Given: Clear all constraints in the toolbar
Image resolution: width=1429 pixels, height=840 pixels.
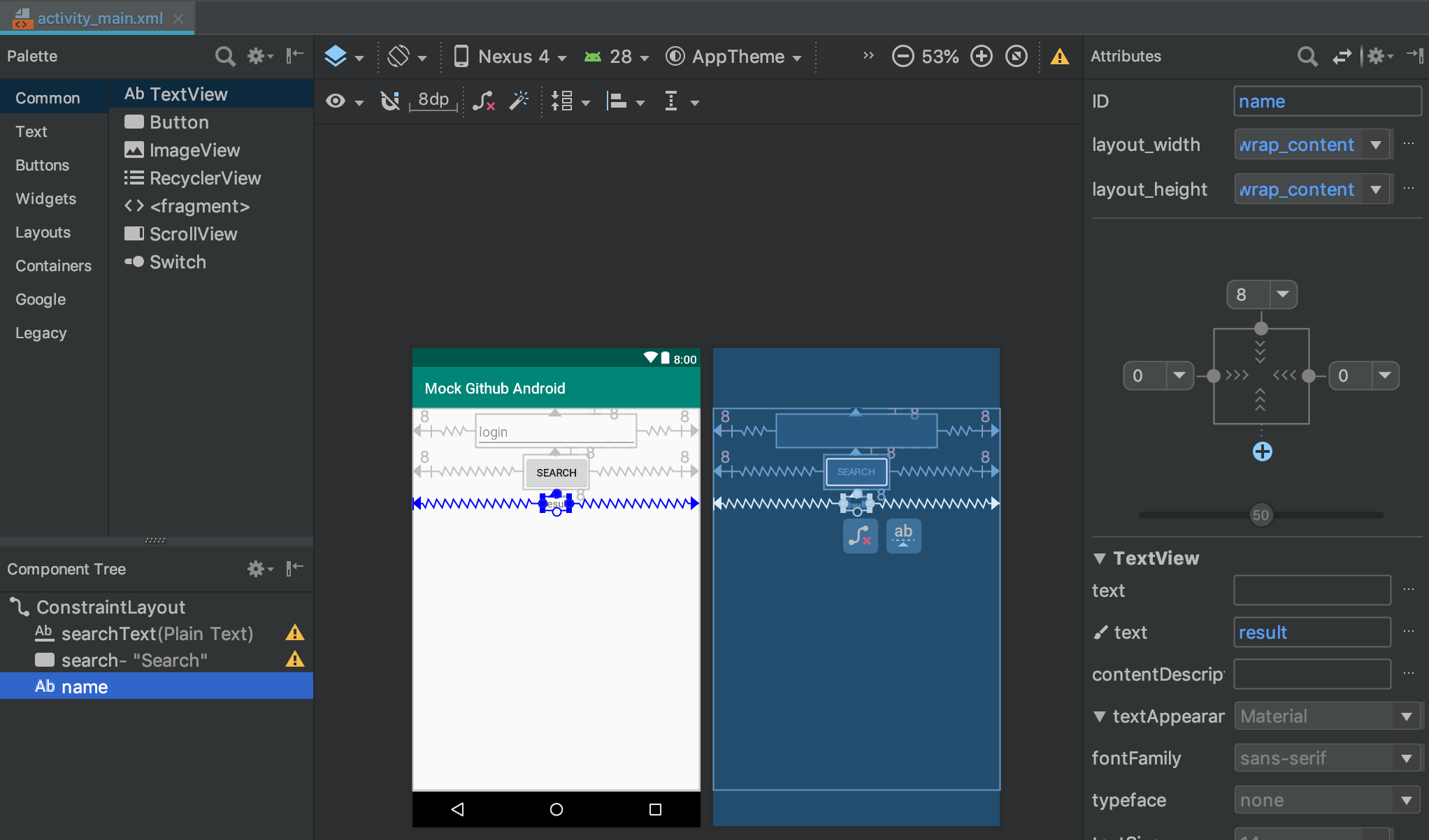Looking at the screenshot, I should (484, 101).
